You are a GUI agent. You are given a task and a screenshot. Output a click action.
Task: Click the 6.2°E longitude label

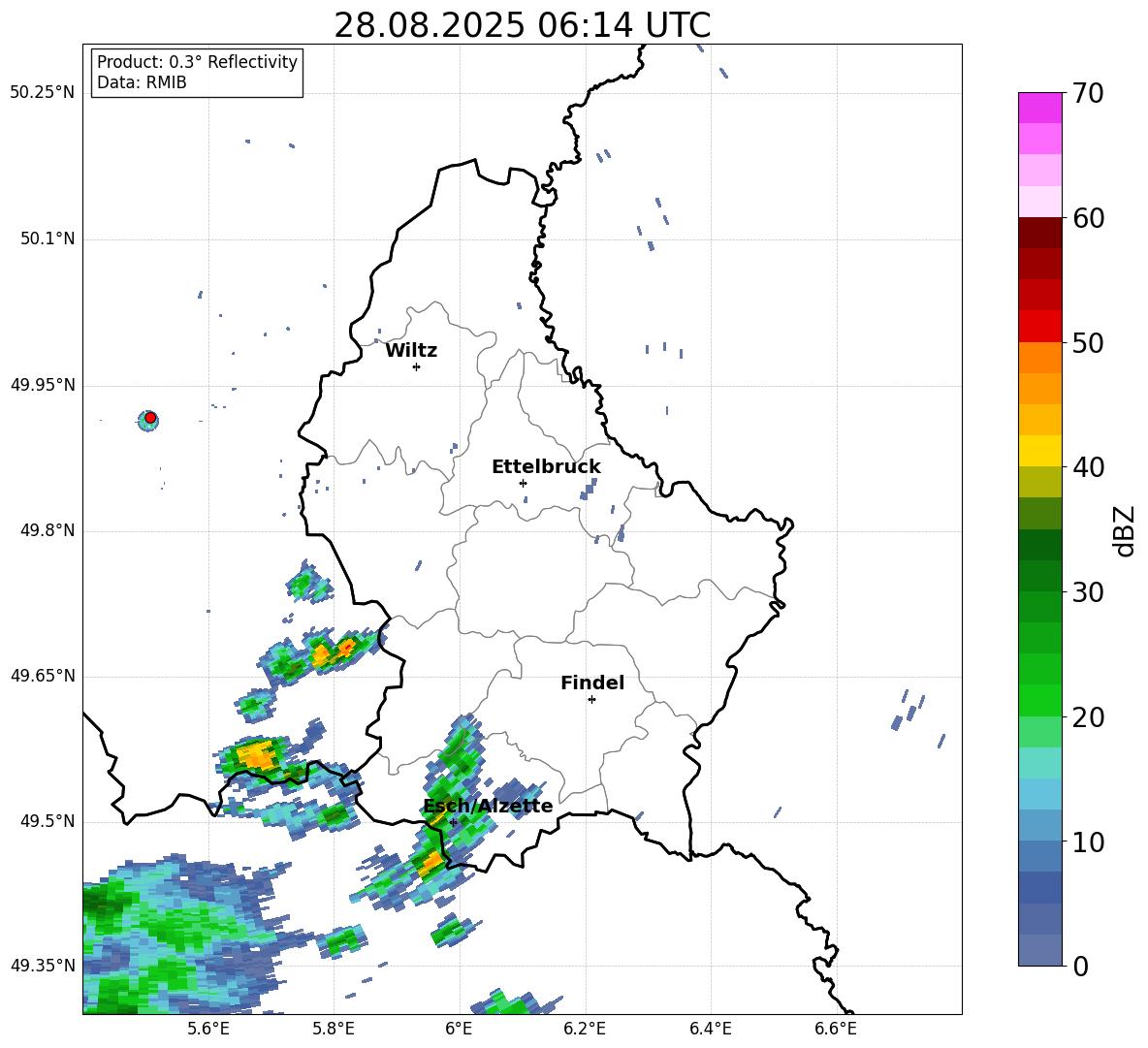pos(585,1029)
